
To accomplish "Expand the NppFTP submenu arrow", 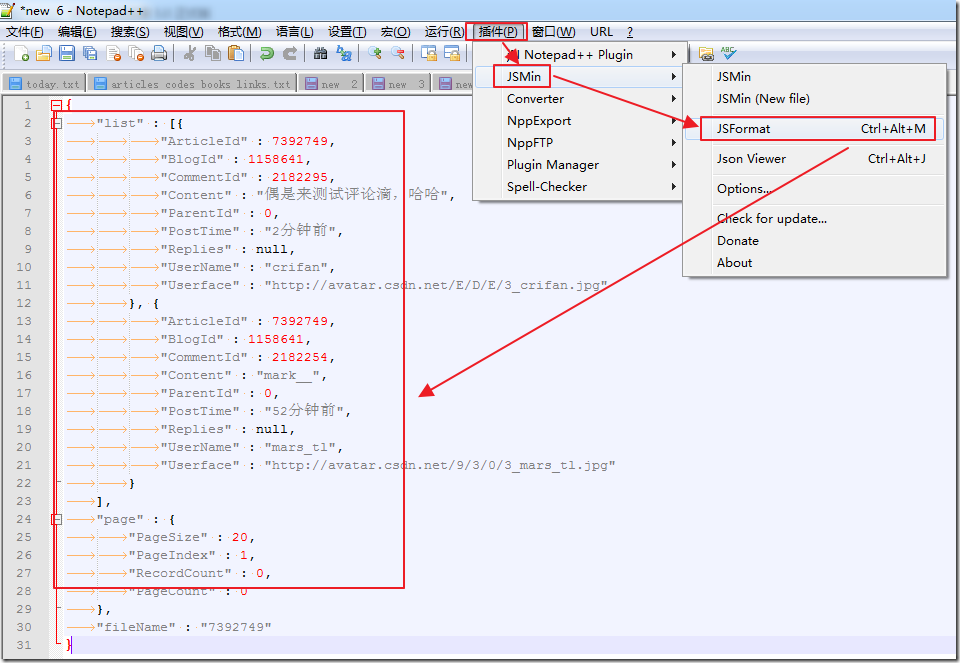I will tap(673, 143).
